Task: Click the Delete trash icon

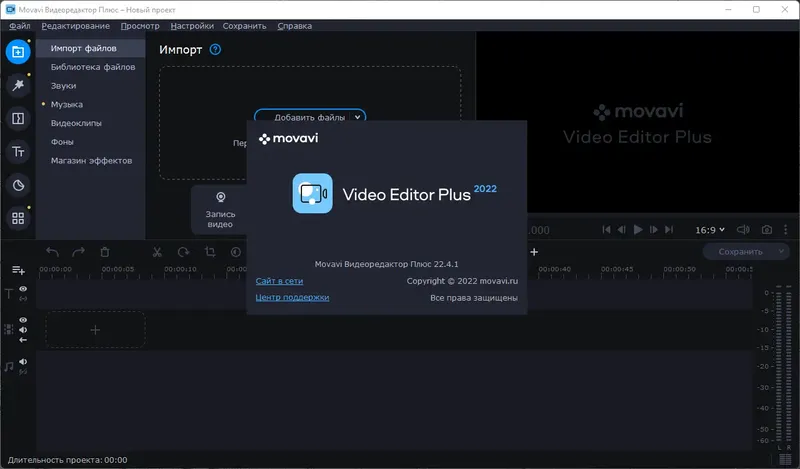Action: pos(105,252)
